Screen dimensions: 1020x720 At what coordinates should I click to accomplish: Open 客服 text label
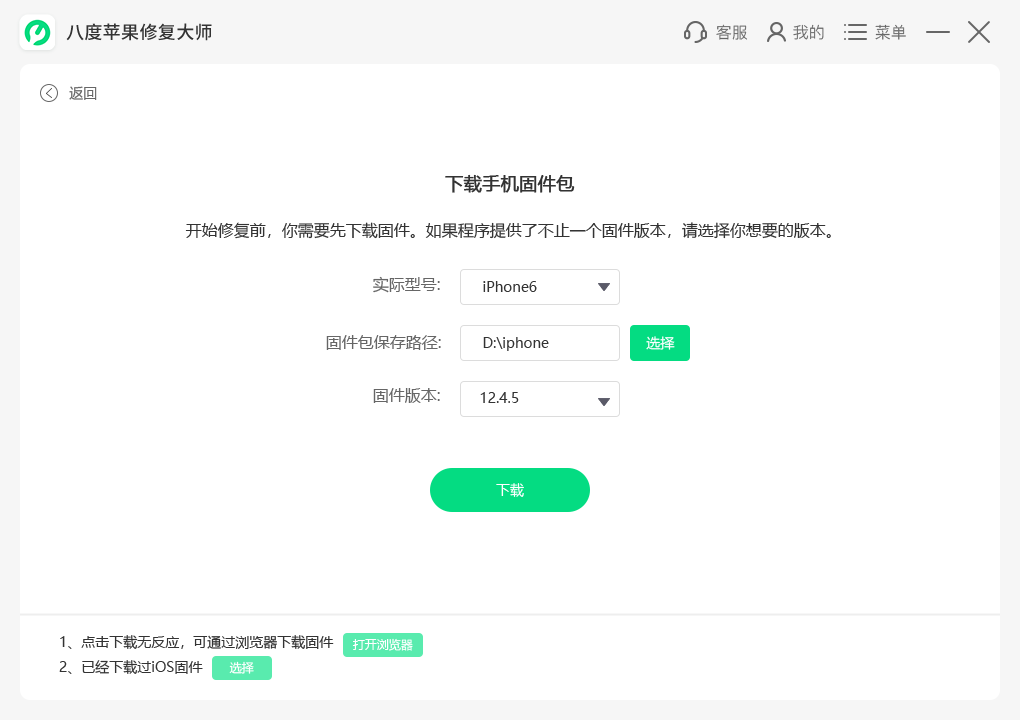pos(732,32)
